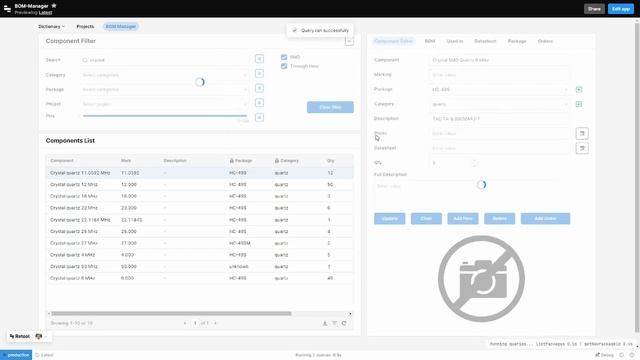Screen dimensions: 640x360
Task: Click the table page number field
Action: pyautogui.click(x=195, y=323)
